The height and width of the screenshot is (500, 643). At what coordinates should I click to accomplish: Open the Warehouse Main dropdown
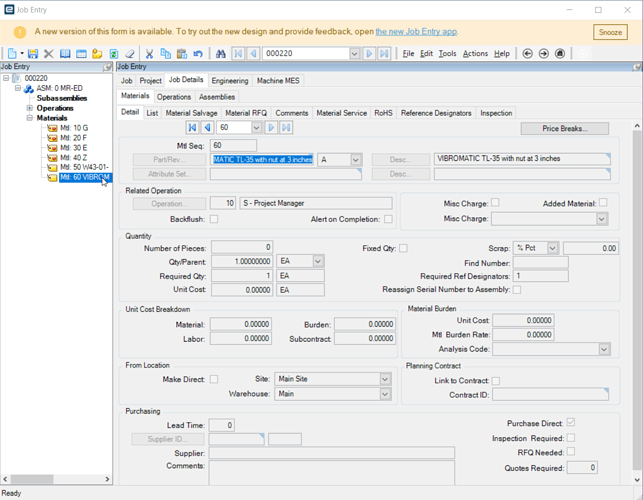(385, 394)
